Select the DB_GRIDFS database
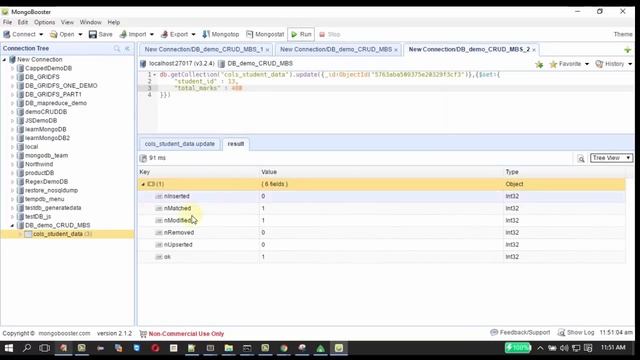This screenshot has width=640, height=360. tap(42, 77)
